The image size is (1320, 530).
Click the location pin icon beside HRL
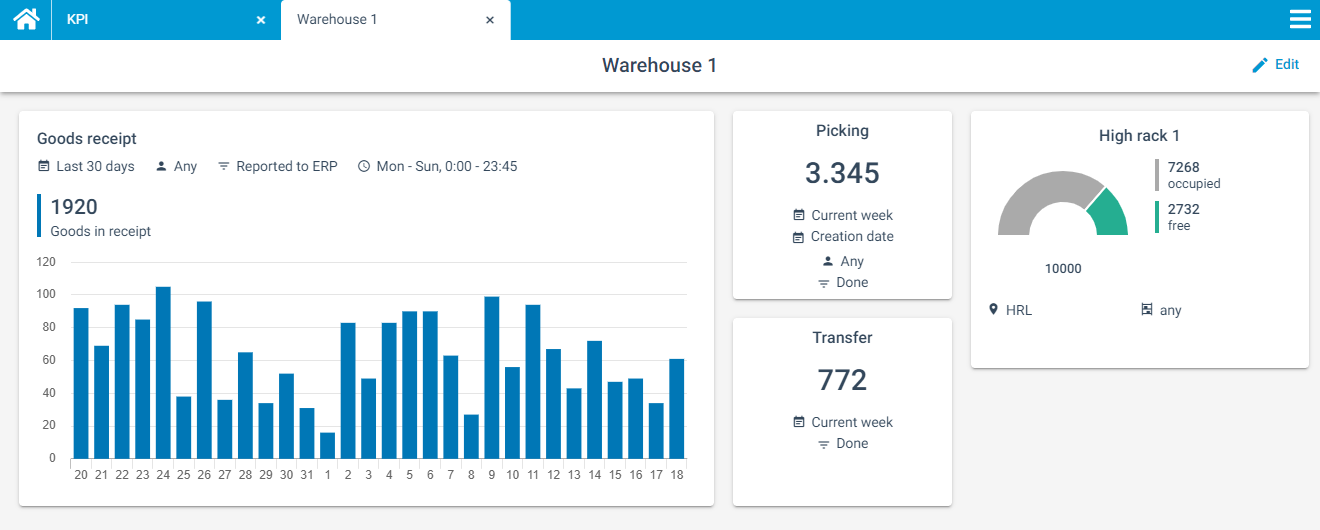pyautogui.click(x=993, y=310)
